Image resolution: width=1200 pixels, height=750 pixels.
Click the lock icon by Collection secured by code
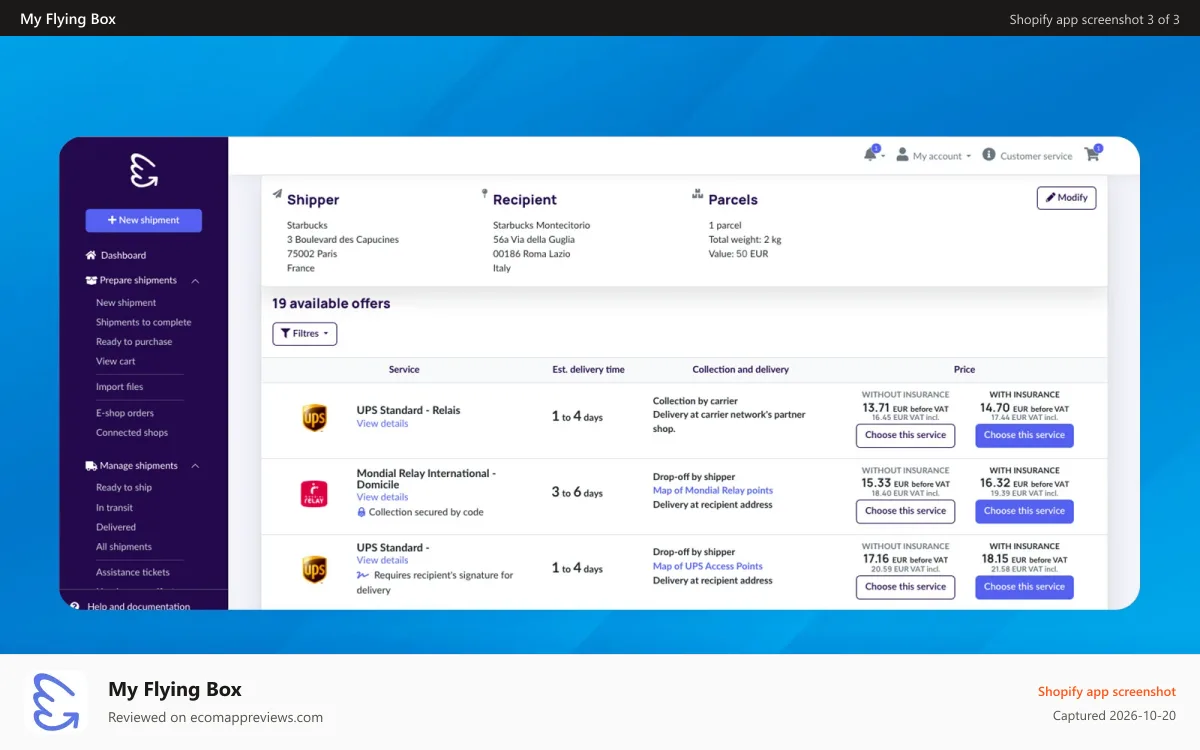[361, 512]
